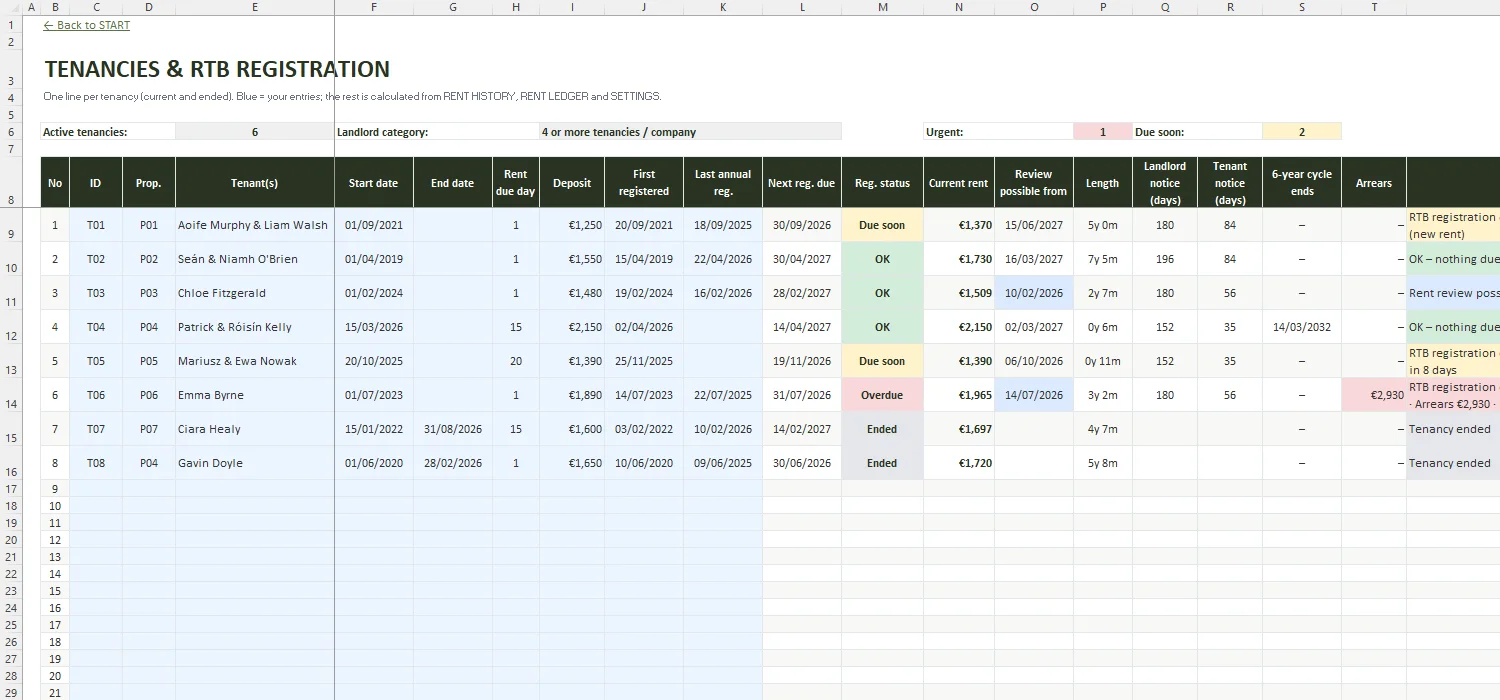Click the Ended status for Gavin Doyle
The image size is (1500, 700).
click(882, 463)
